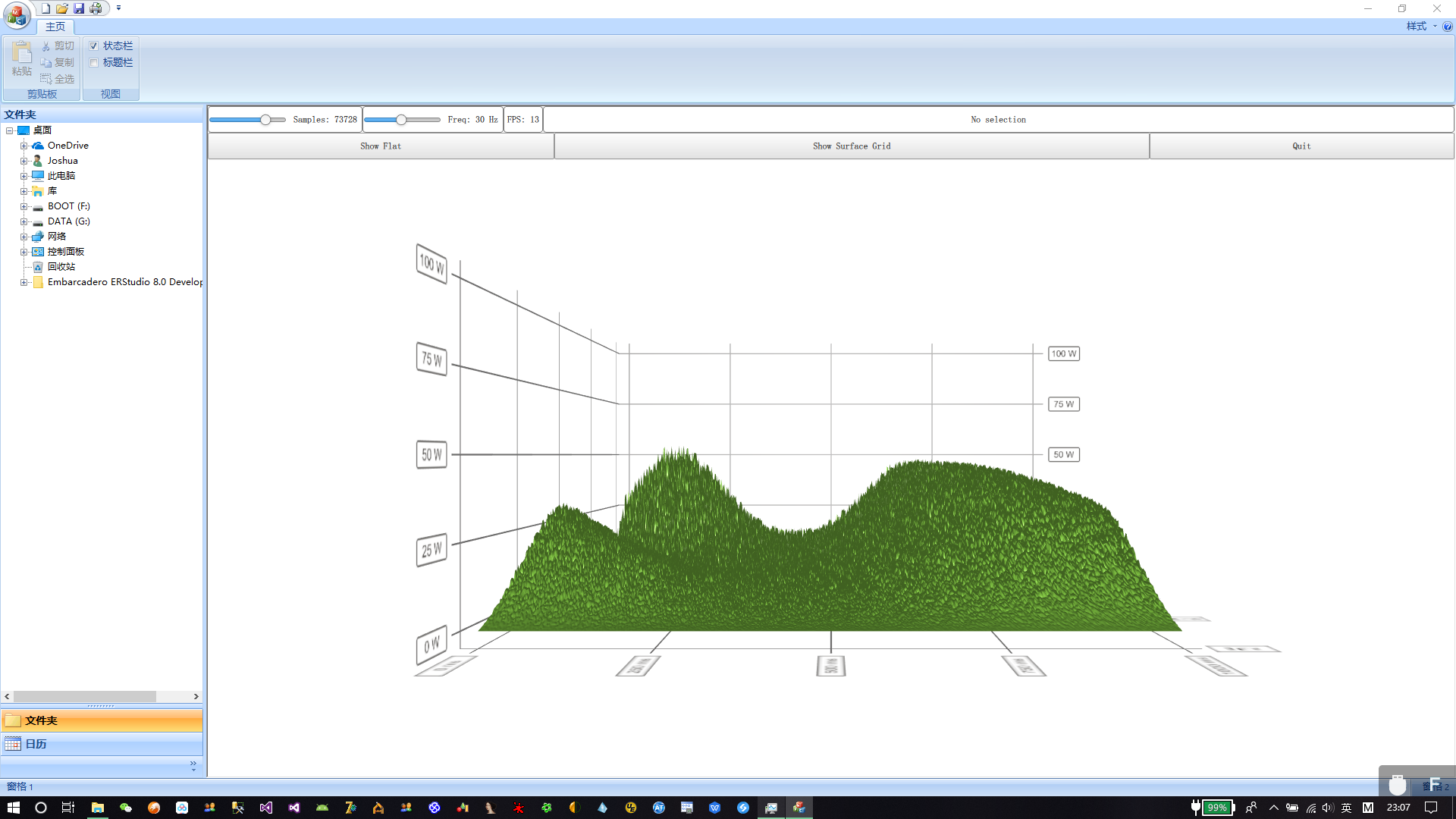Click the New document icon
Image resolution: width=1456 pixels, height=819 pixels.
[x=45, y=8]
